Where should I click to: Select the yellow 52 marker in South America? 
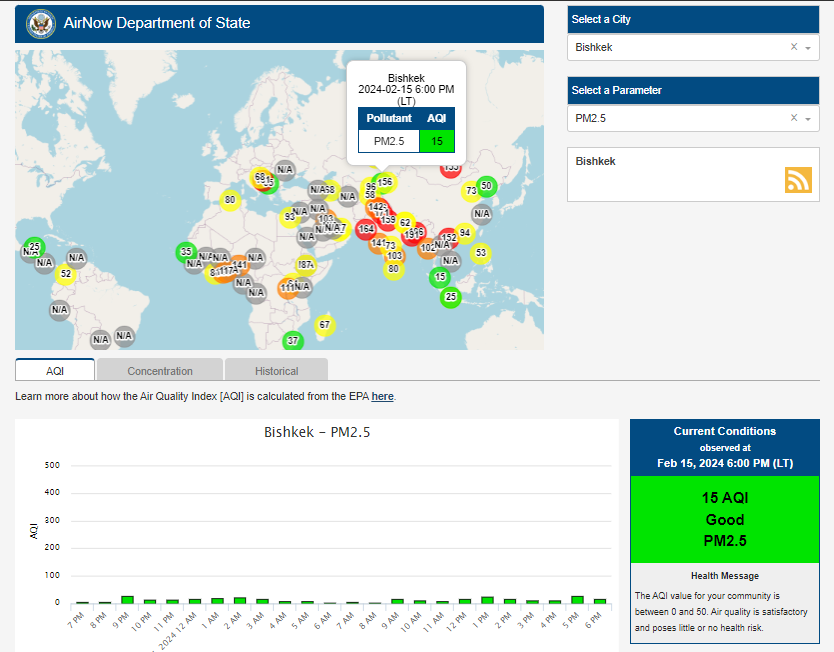pos(65,274)
